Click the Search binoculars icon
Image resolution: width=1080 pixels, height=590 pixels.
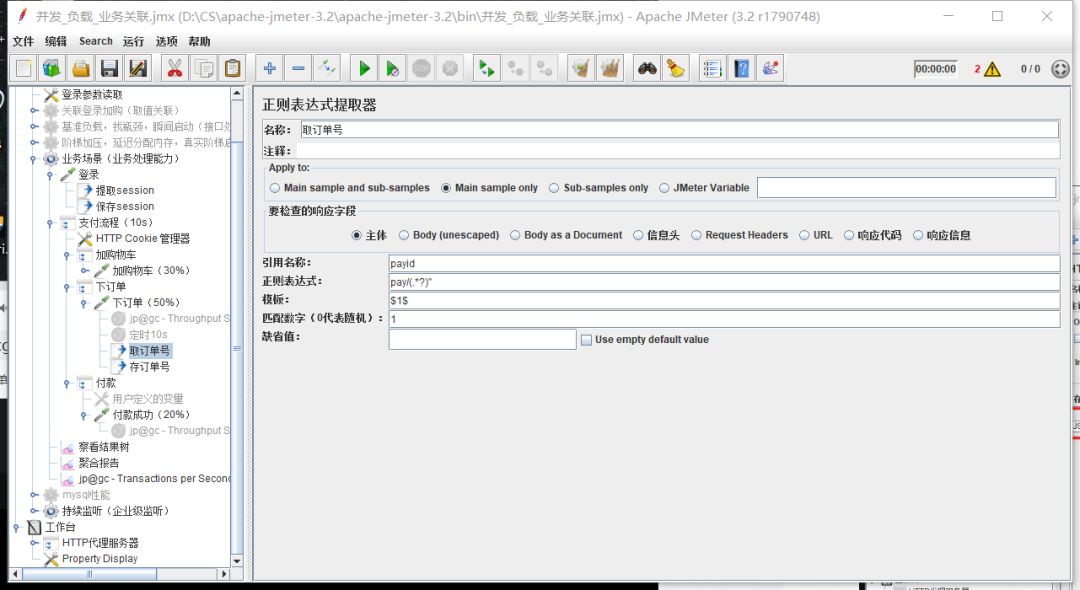pos(645,67)
